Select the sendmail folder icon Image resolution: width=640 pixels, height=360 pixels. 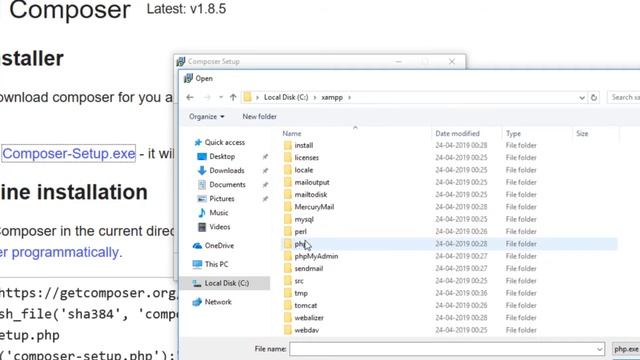coord(288,268)
